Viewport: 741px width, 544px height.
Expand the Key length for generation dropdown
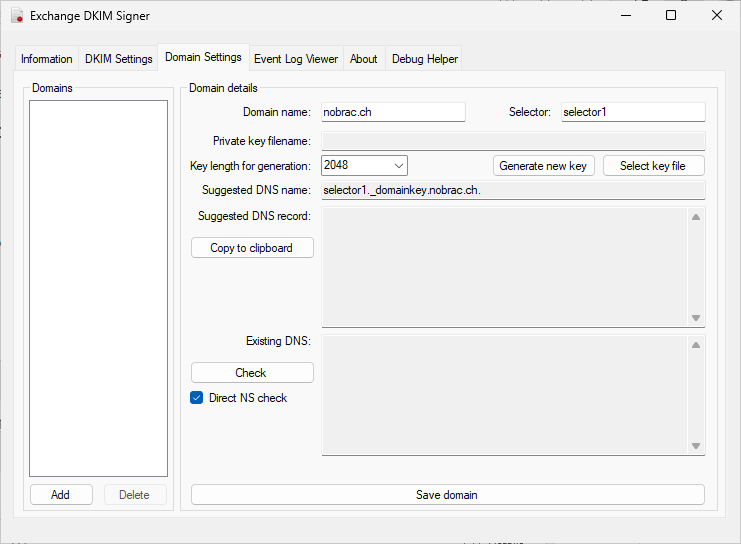click(364, 165)
